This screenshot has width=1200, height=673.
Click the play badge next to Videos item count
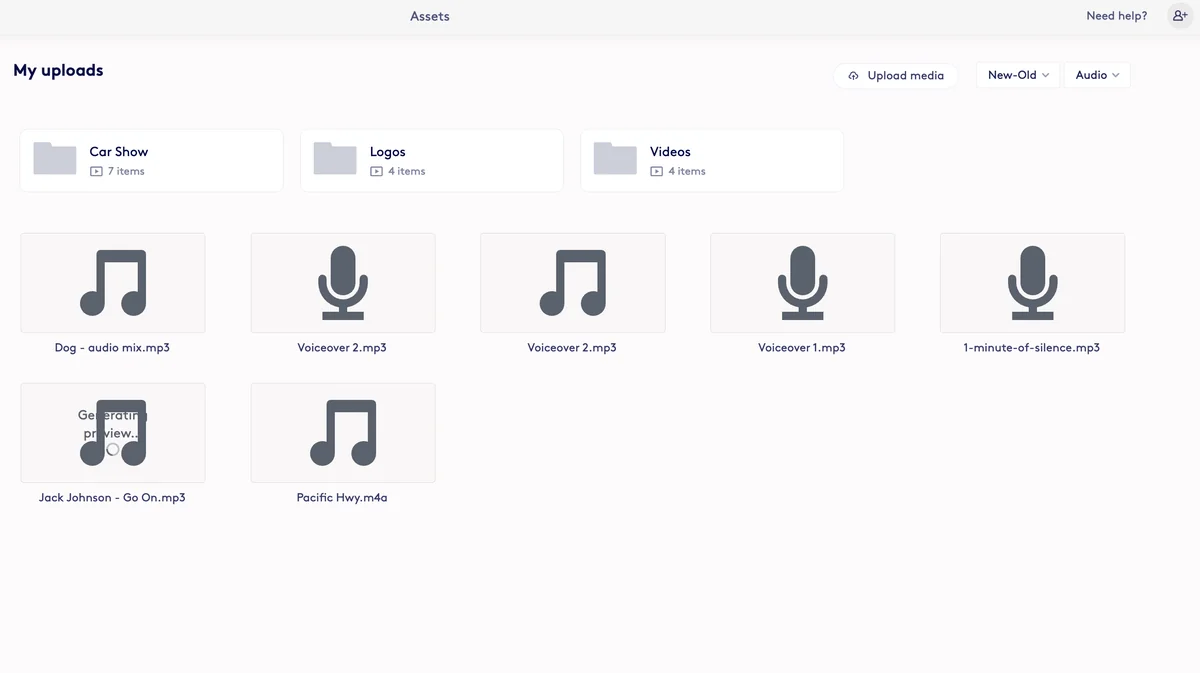click(657, 171)
